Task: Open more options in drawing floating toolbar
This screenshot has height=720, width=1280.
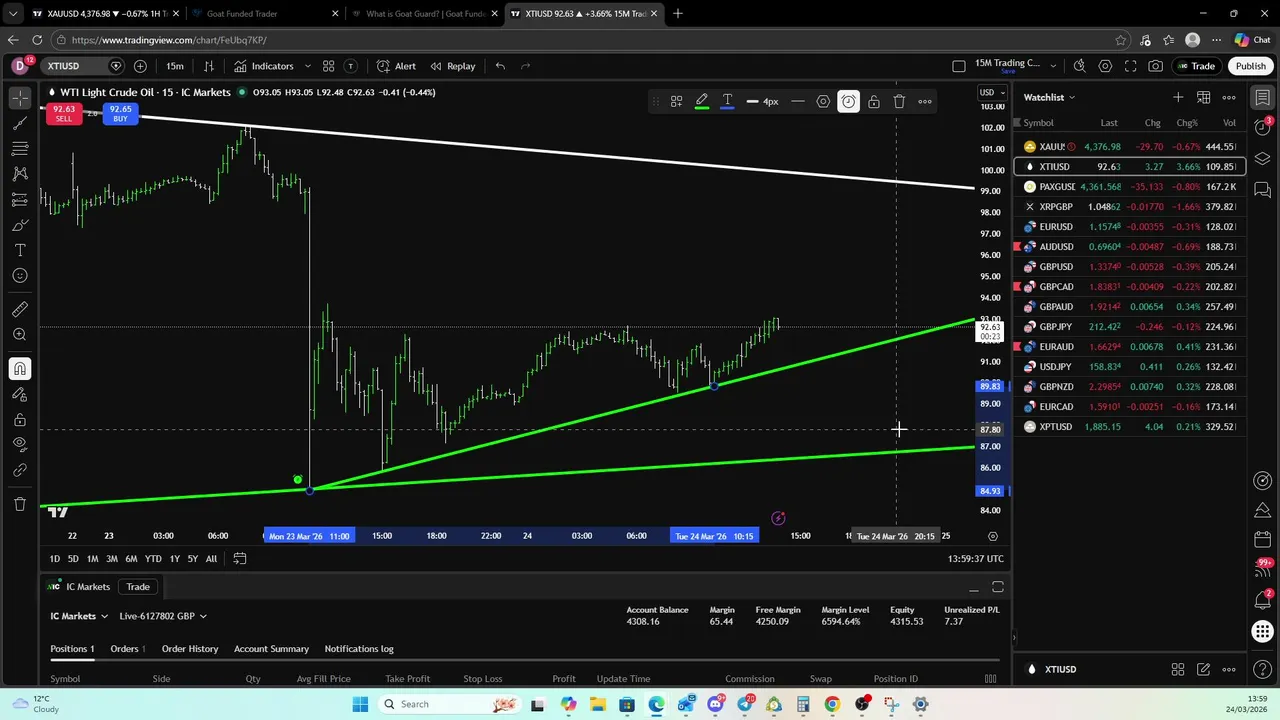Action: [x=925, y=101]
